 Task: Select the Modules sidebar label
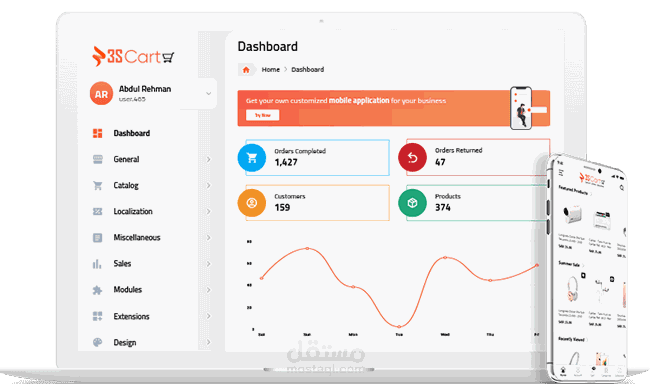(x=127, y=289)
